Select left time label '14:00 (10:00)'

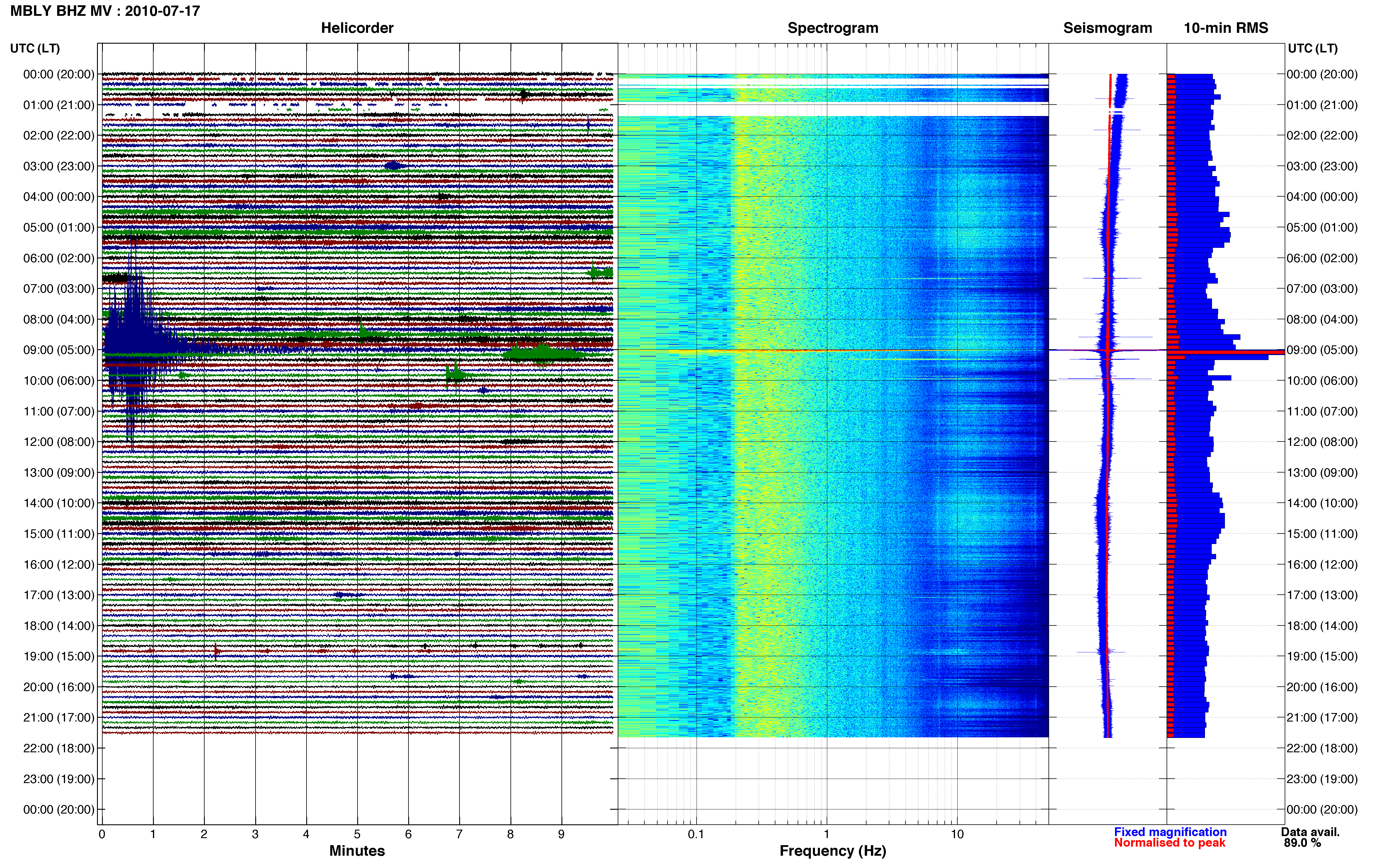(59, 504)
